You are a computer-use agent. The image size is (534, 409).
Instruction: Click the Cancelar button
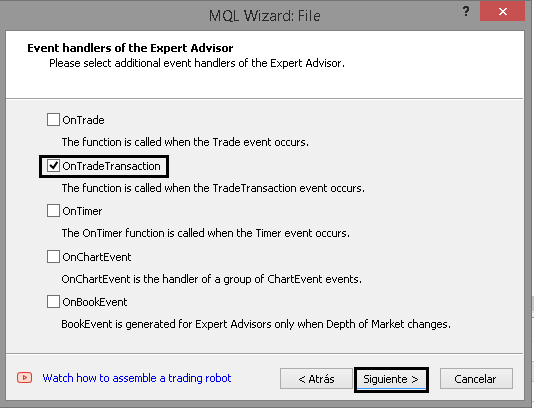[476, 379]
